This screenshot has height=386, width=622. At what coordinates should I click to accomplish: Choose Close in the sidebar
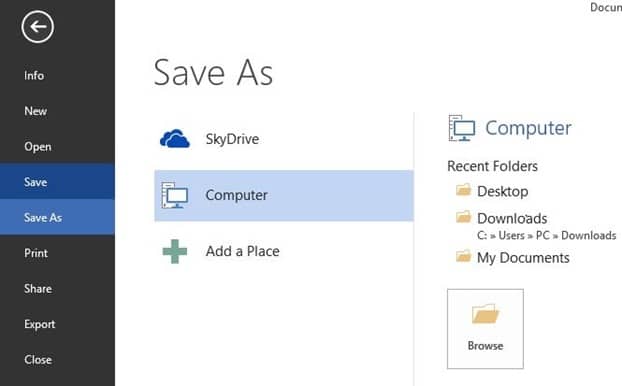(38, 359)
